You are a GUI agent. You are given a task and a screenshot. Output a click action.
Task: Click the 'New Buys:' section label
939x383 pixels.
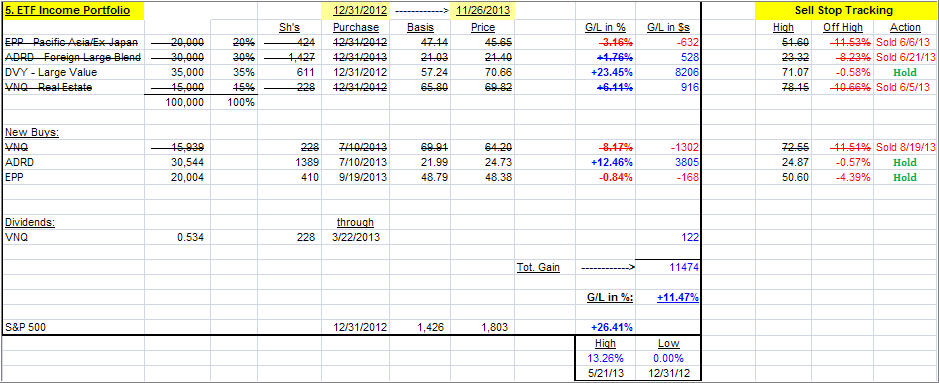click(32, 132)
